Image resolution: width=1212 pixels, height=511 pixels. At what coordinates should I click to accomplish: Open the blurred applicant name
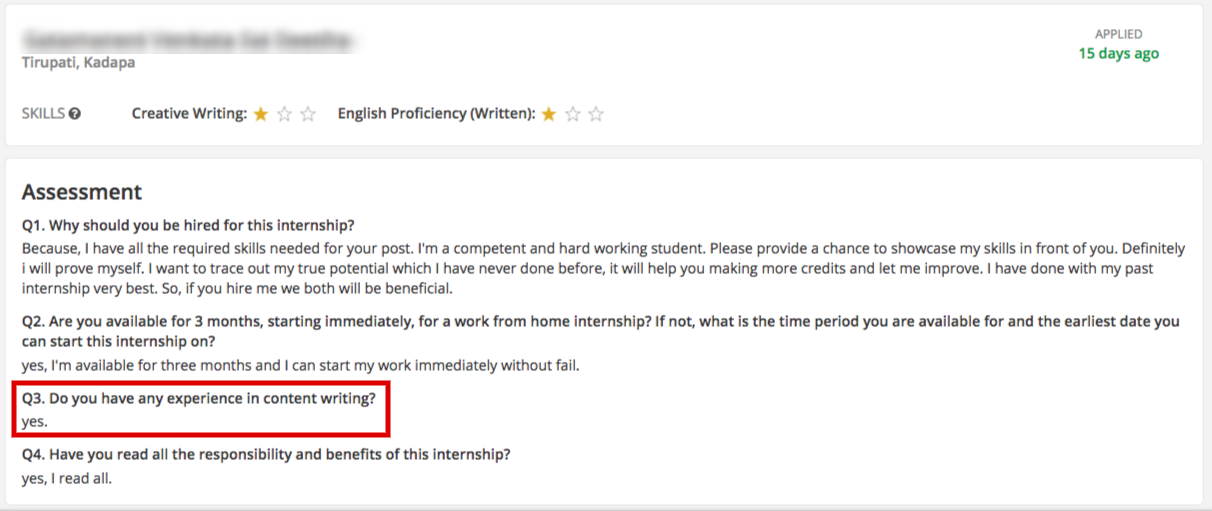click(190, 41)
